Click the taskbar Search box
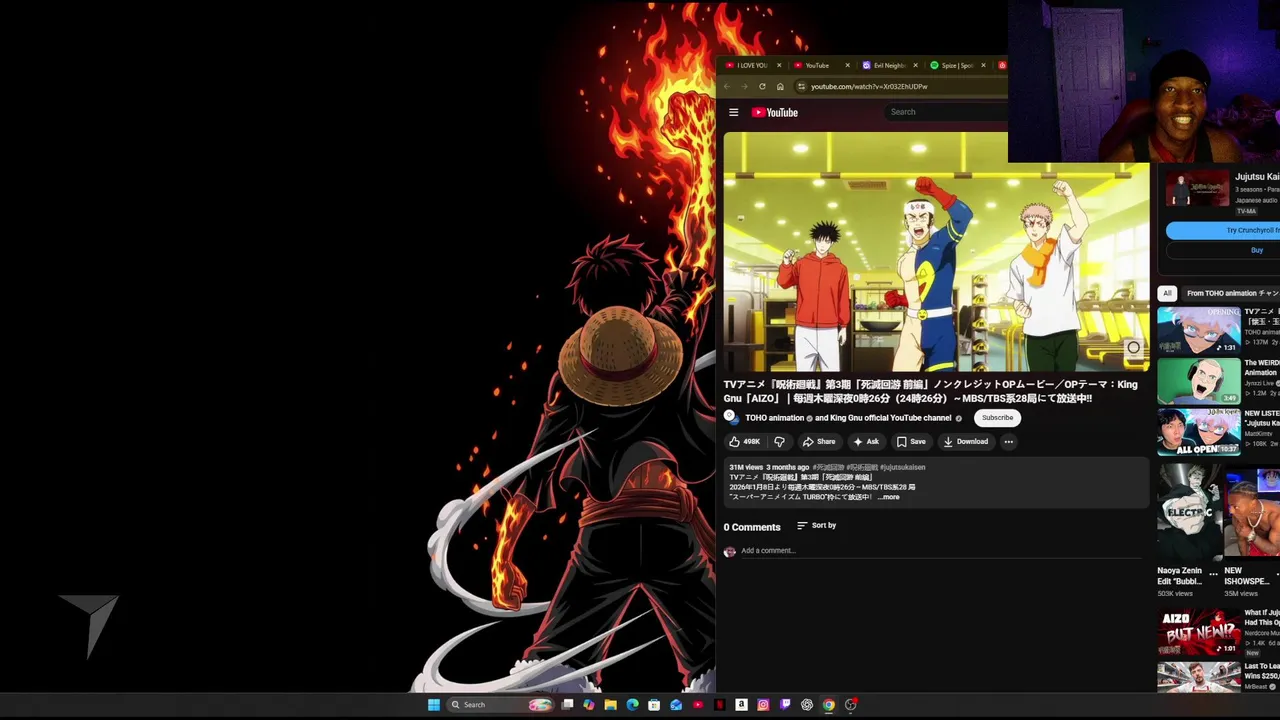1280x720 pixels. 500,705
